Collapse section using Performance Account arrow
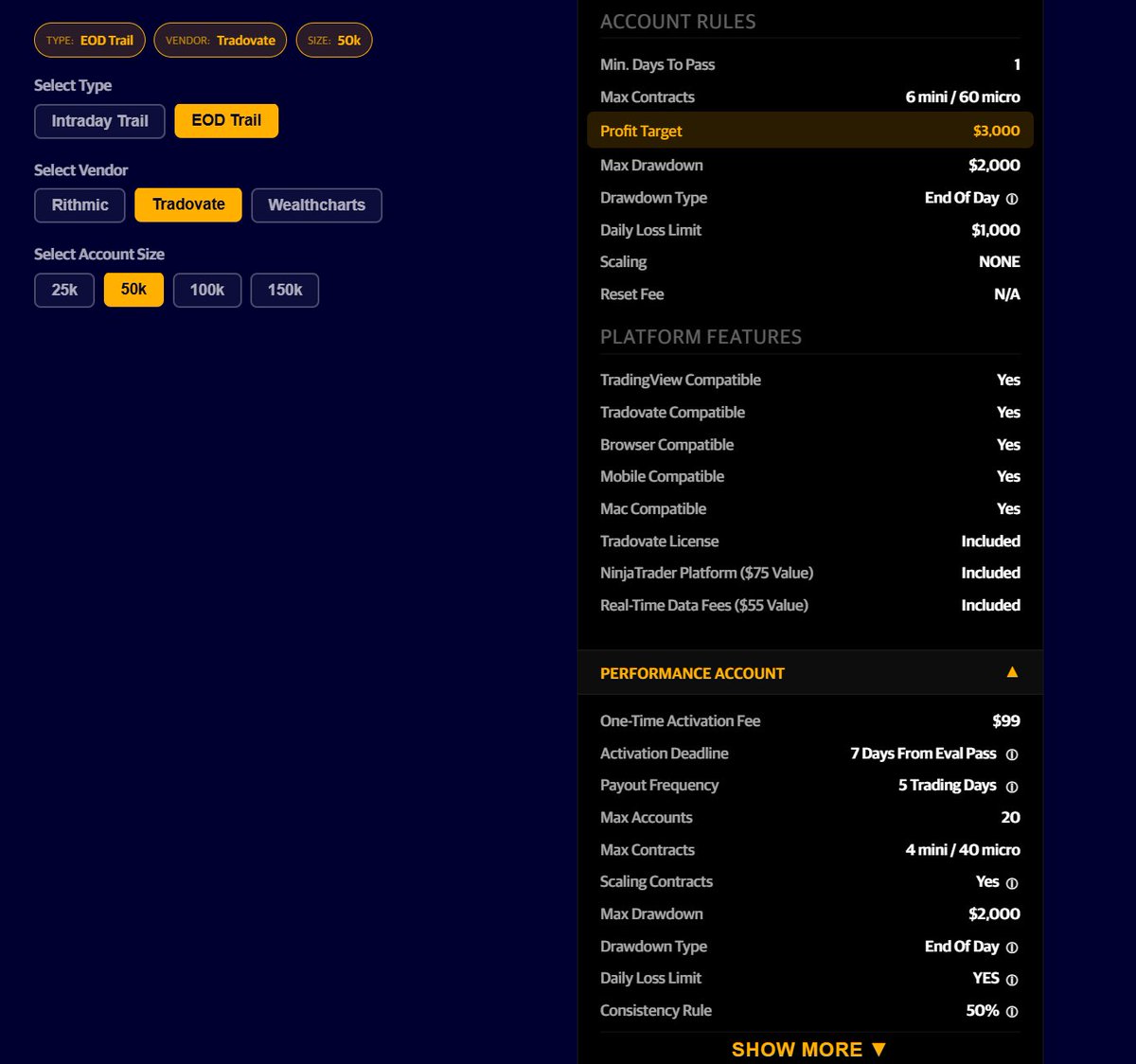 click(x=1012, y=672)
